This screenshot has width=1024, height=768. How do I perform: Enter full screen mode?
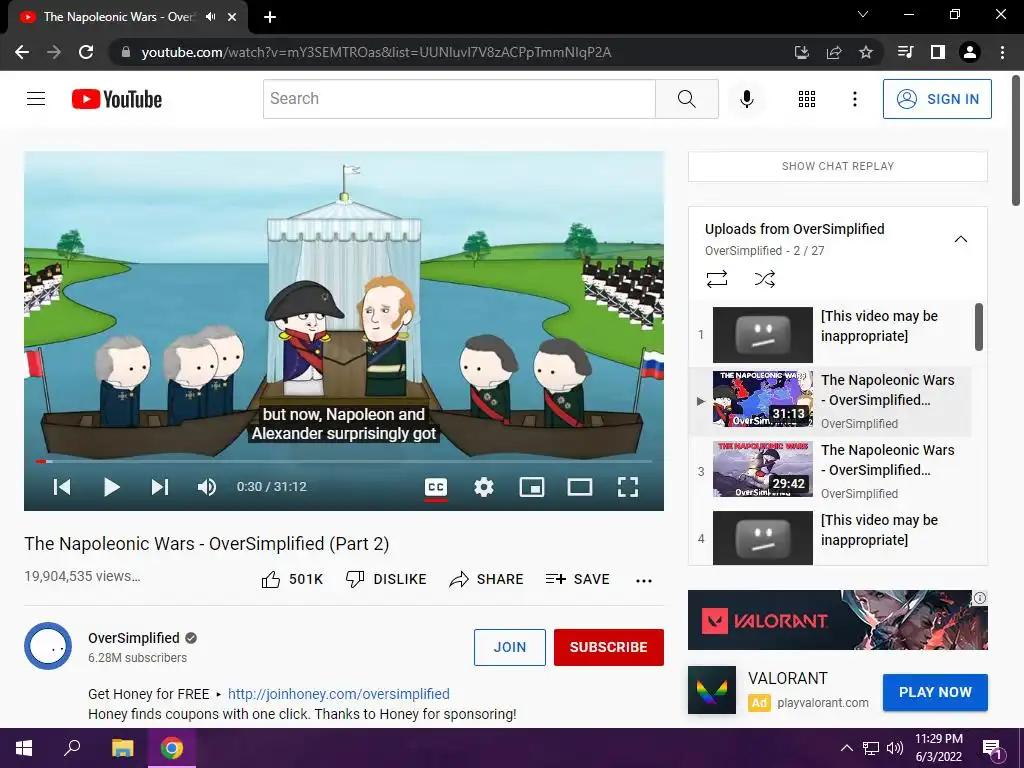pos(628,487)
